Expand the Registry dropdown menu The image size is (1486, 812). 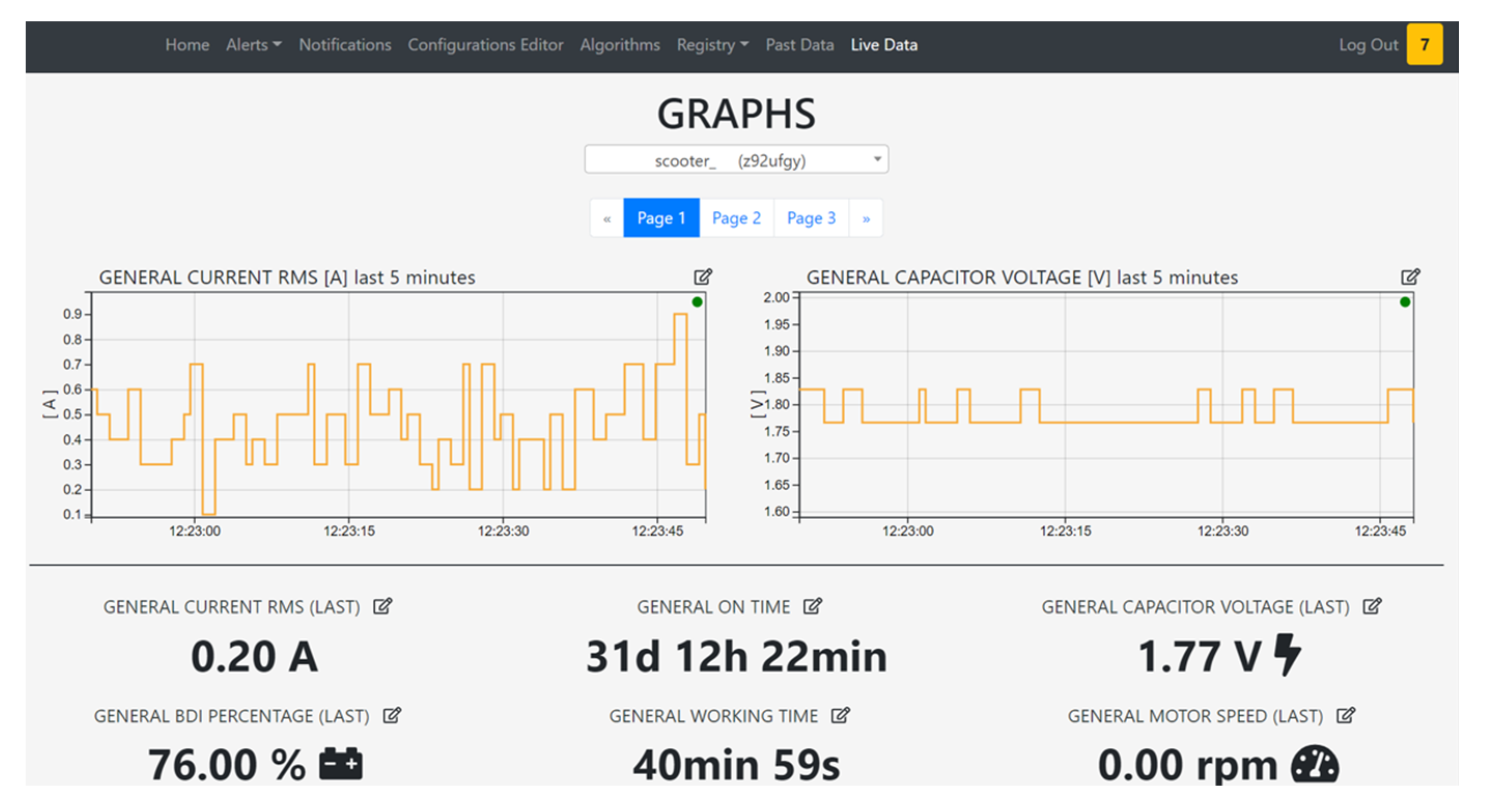click(712, 45)
